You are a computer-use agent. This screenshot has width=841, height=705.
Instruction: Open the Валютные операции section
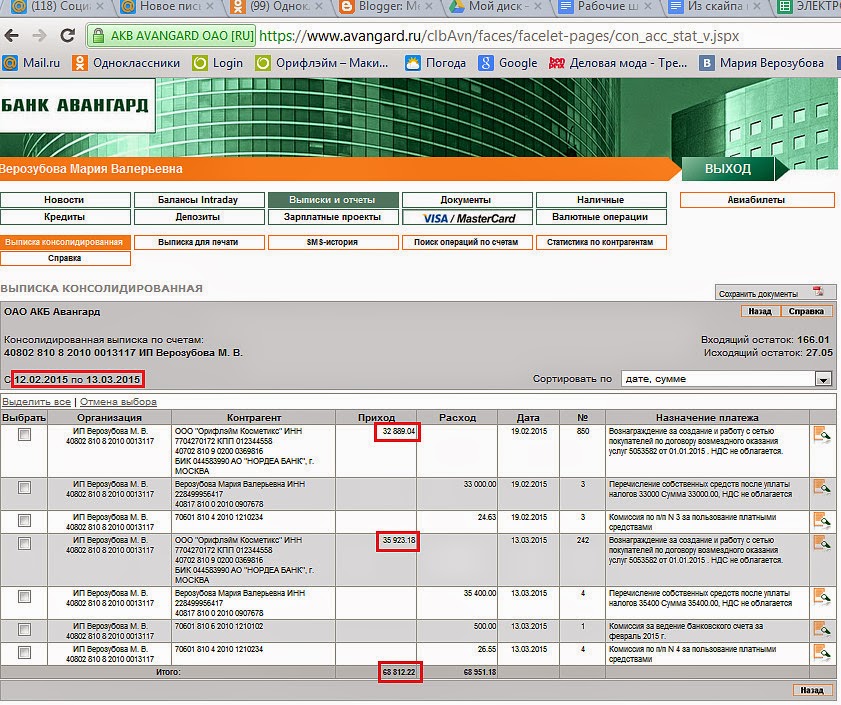tap(601, 217)
